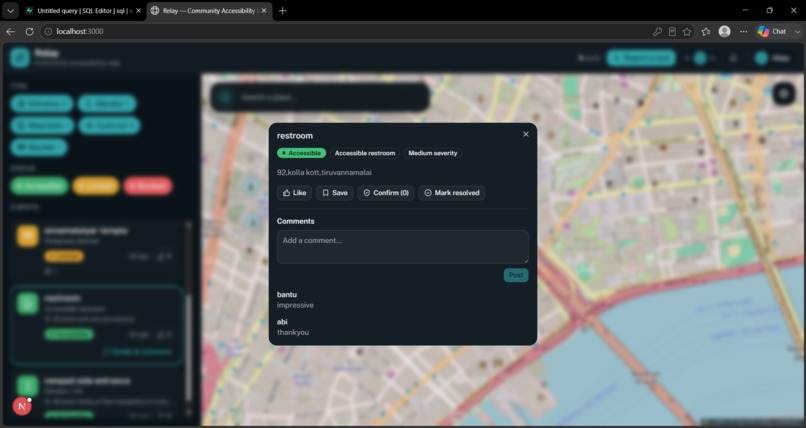The image size is (806, 428).
Task: Go back to previous page
Action: (10, 31)
